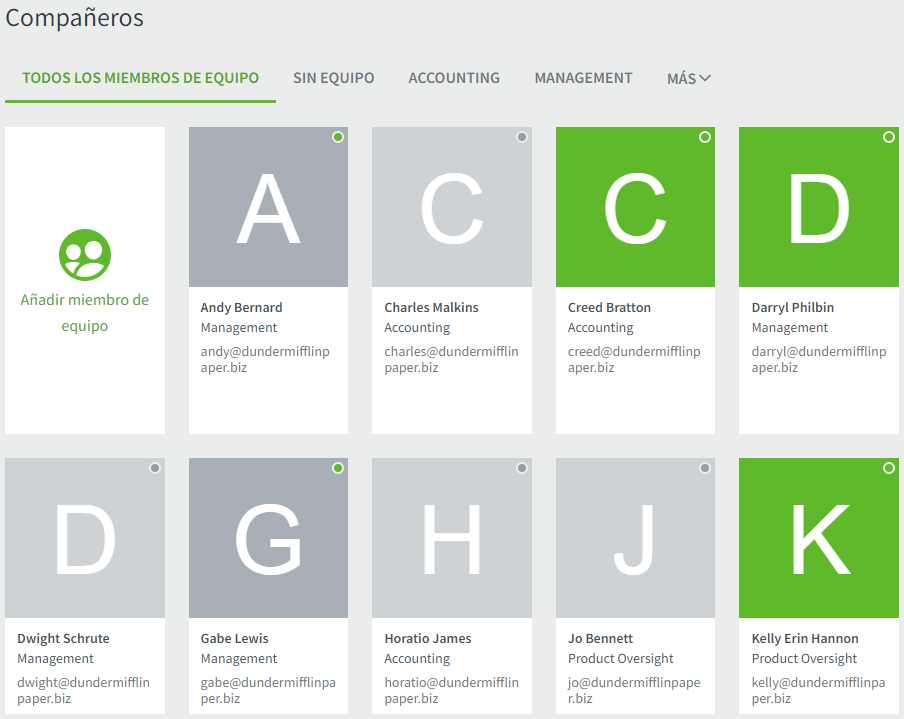Click status dot on Dwight Schrute's card
This screenshot has height=719, width=904.
(155, 468)
